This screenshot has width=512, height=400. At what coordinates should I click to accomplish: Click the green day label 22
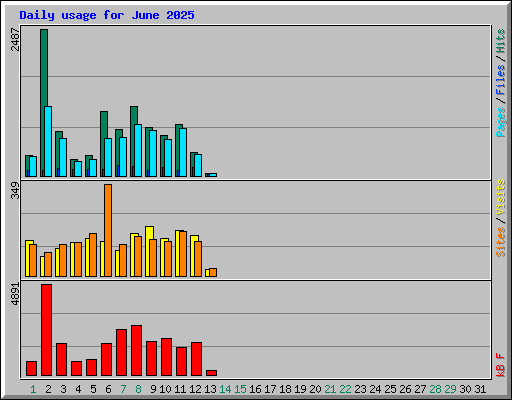point(345,389)
